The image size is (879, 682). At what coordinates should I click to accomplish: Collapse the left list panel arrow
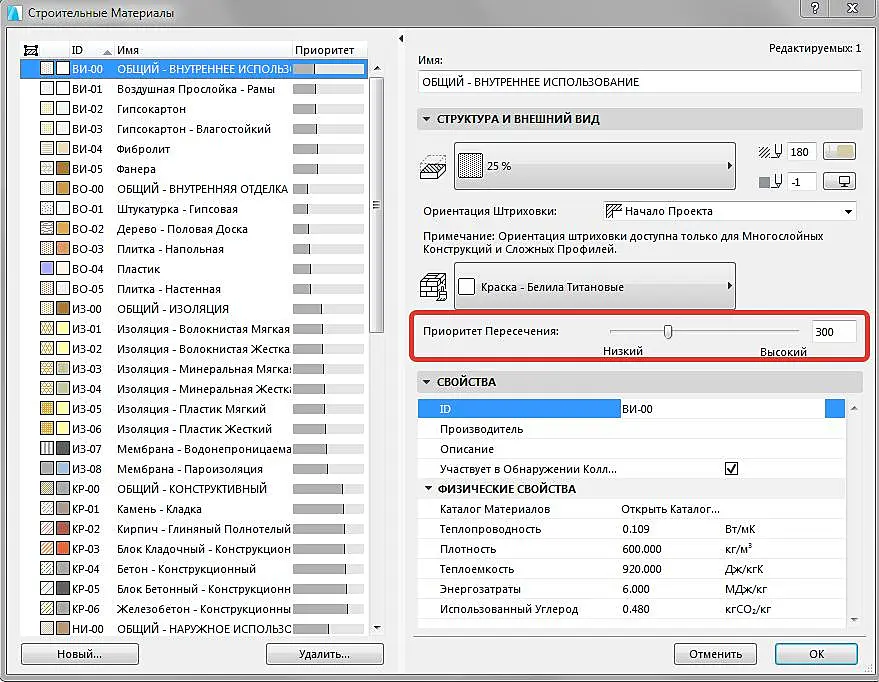pyautogui.click(x=401, y=39)
